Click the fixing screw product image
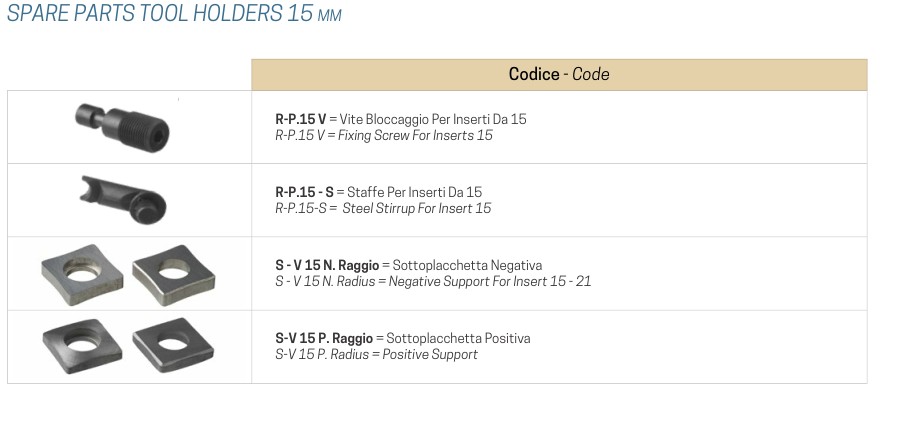Image resolution: width=898 pixels, height=423 pixels. pyautogui.click(x=122, y=127)
